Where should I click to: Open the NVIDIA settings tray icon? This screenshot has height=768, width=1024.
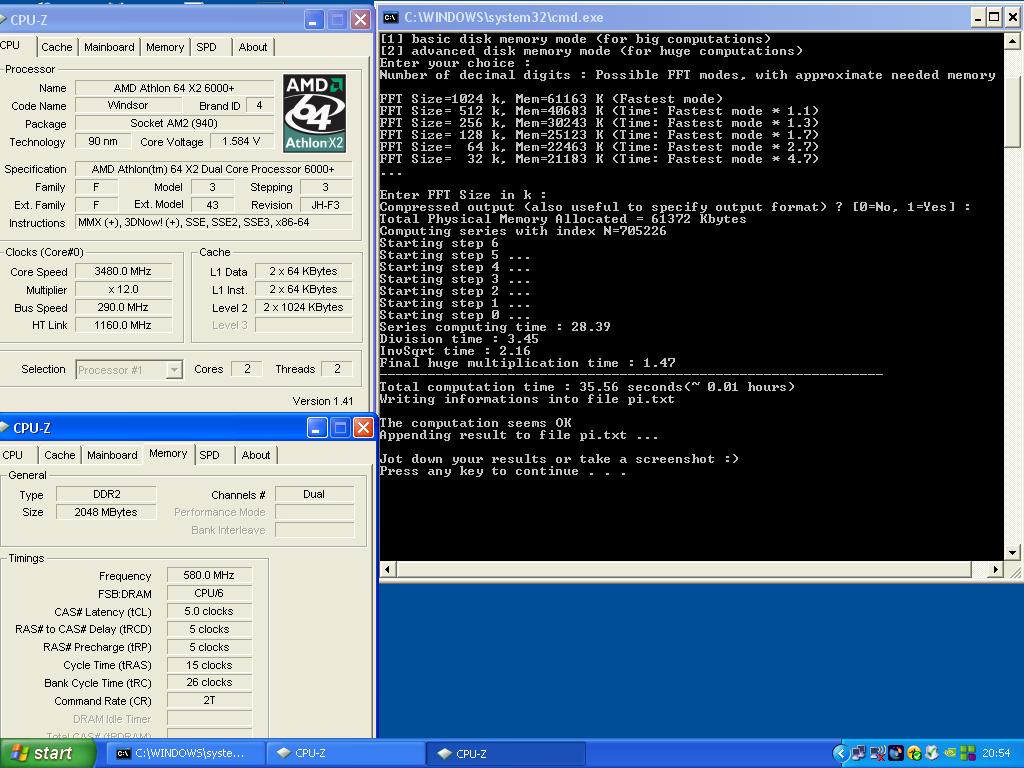[950, 754]
